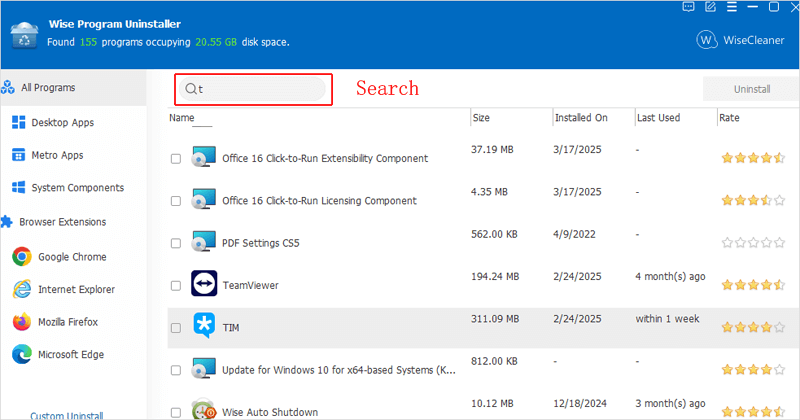Click the 'within 1 week' last used value
This screenshot has height=420, width=800.
point(667,319)
